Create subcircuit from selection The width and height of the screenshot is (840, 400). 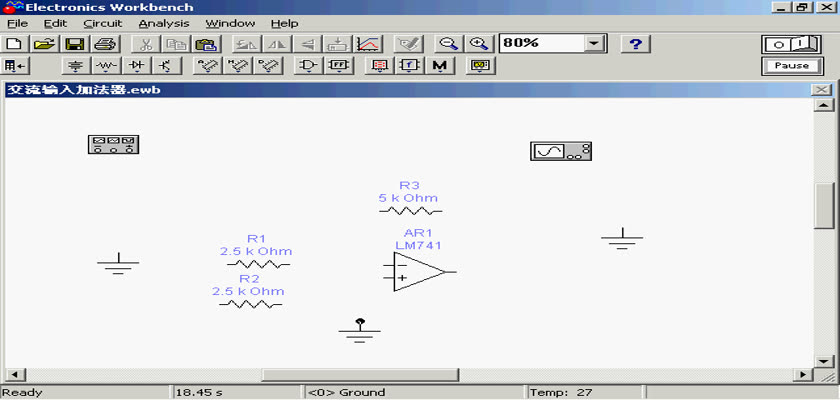(x=338, y=44)
